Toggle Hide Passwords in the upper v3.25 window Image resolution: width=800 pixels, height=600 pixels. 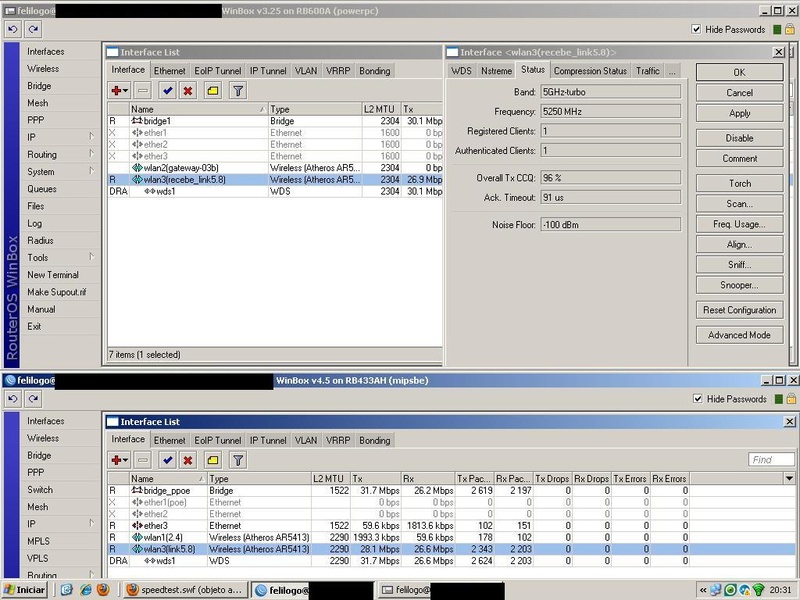coord(697,30)
